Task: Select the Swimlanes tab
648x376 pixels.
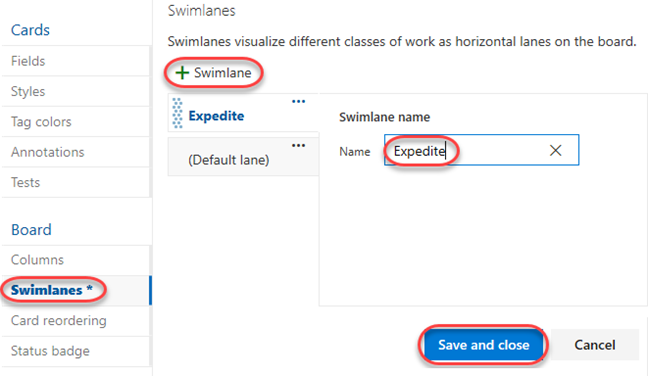Action: click(76, 290)
